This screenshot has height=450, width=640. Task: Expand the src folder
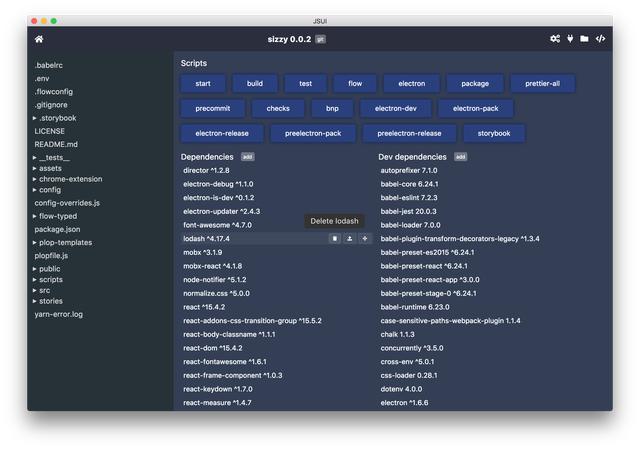click(42, 290)
